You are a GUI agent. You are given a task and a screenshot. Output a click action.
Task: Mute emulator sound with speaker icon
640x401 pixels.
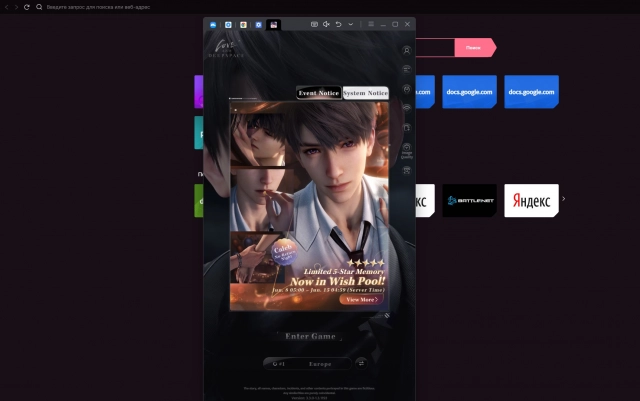click(x=326, y=25)
